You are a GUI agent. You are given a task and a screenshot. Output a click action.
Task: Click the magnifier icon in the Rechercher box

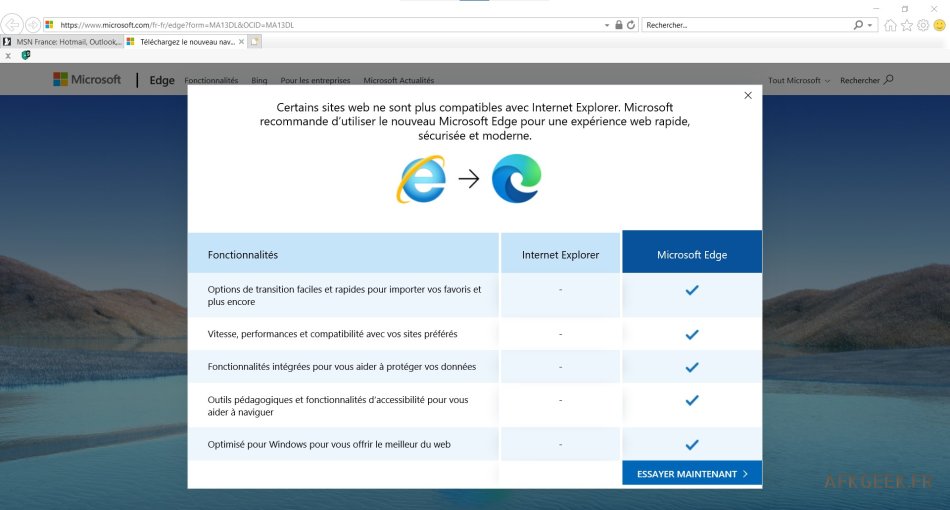[858, 25]
